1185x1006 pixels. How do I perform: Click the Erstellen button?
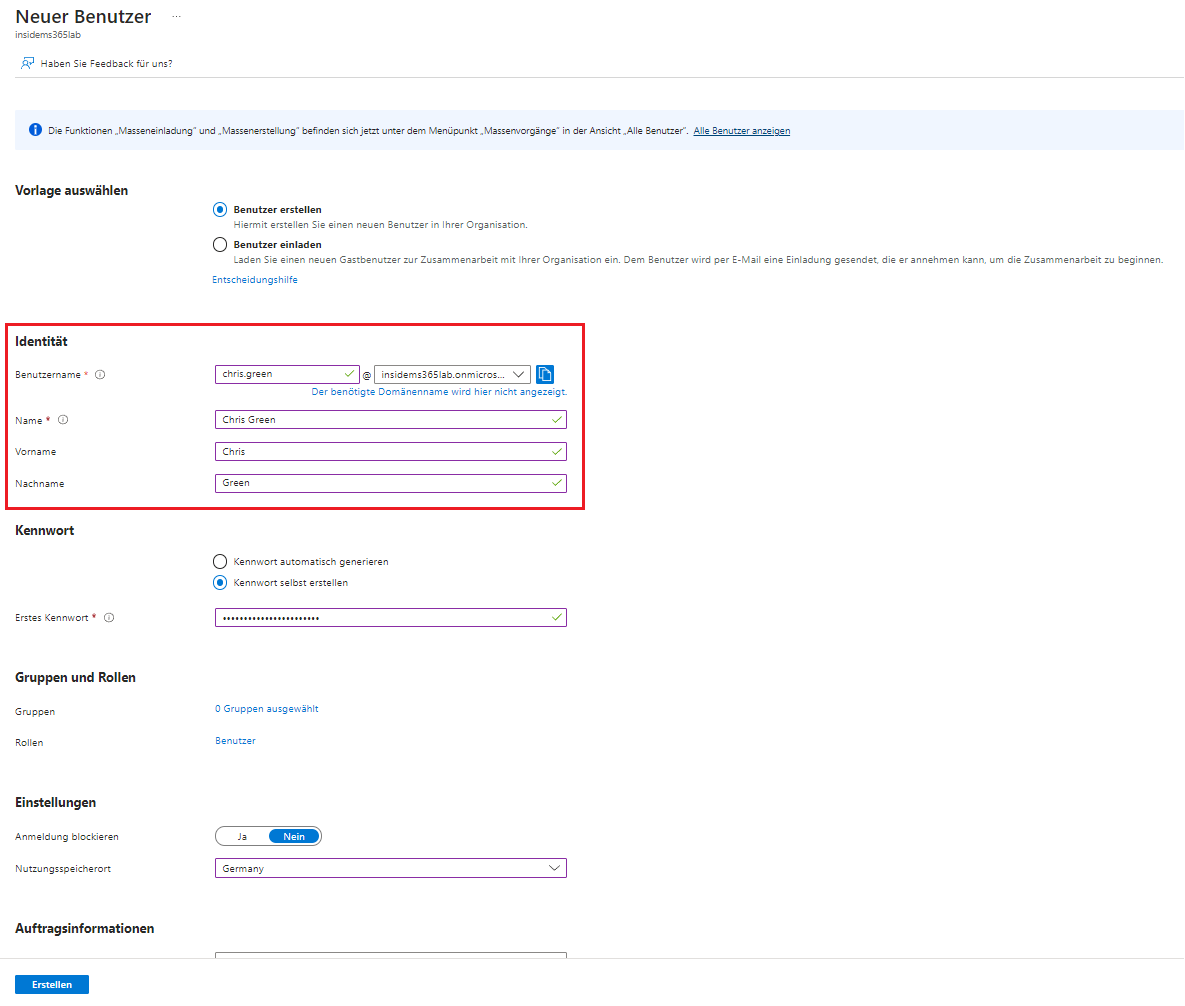pyautogui.click(x=52, y=984)
